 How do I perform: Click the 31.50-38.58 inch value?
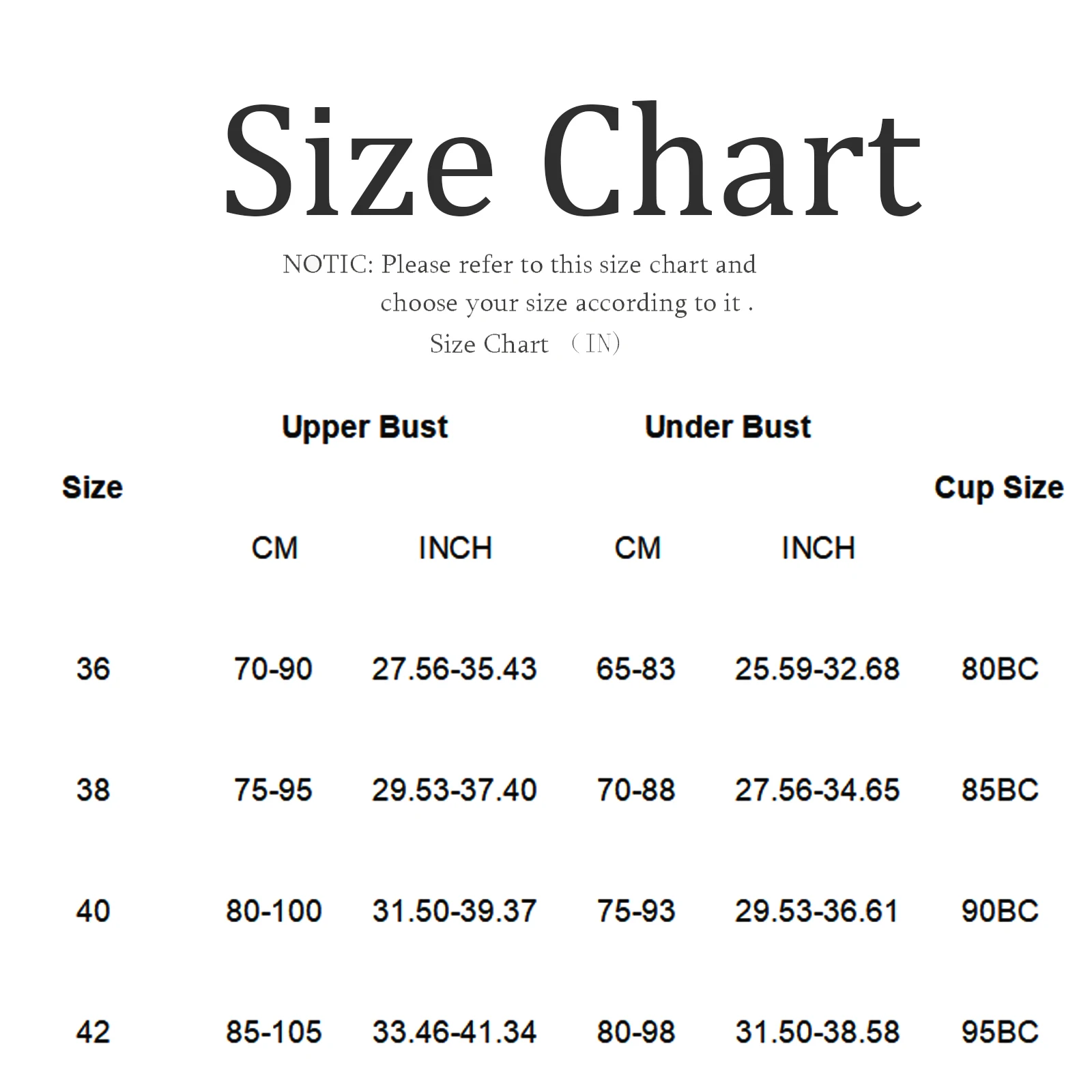(x=817, y=1031)
